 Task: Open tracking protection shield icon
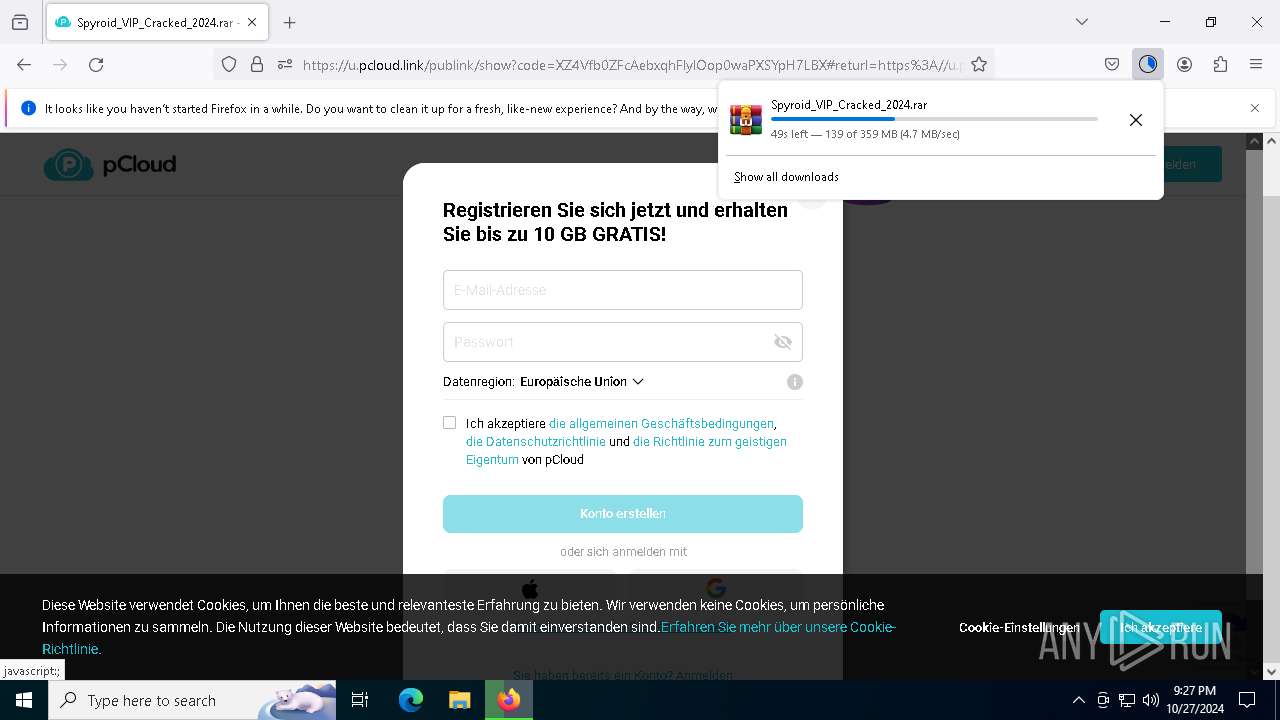(229, 64)
